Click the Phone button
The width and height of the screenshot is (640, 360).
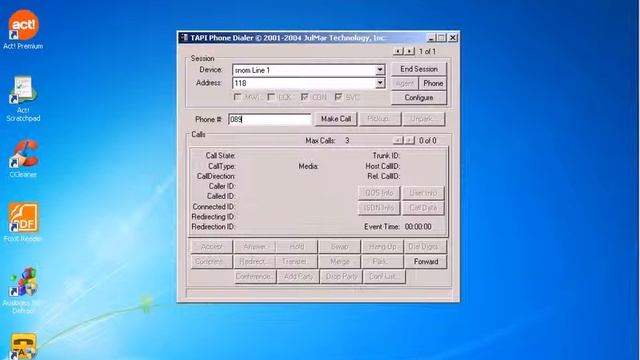click(x=433, y=83)
